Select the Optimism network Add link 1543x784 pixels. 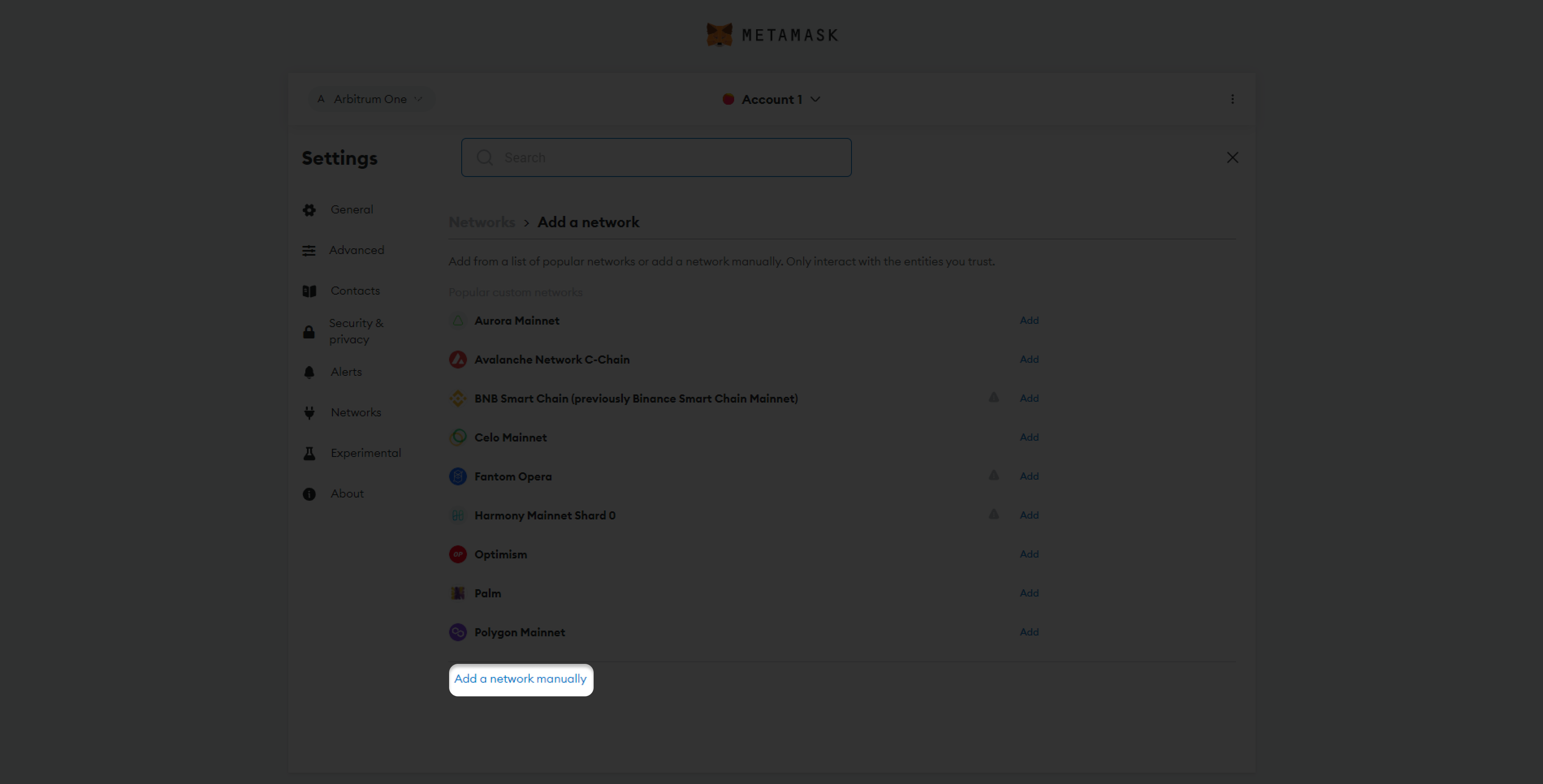coord(1029,554)
